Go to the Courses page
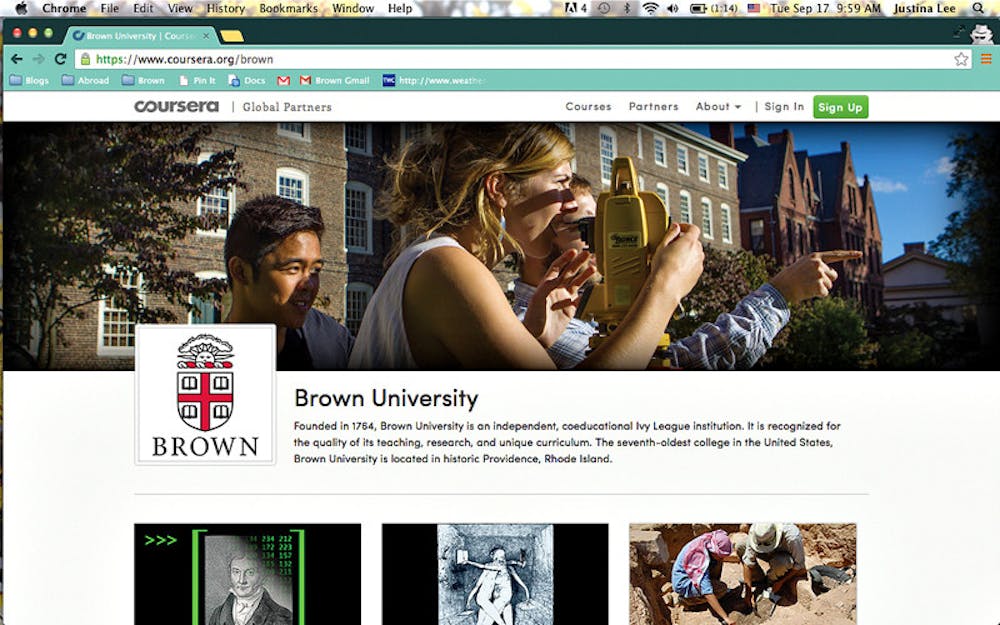Image resolution: width=1000 pixels, height=625 pixels. pyautogui.click(x=588, y=107)
